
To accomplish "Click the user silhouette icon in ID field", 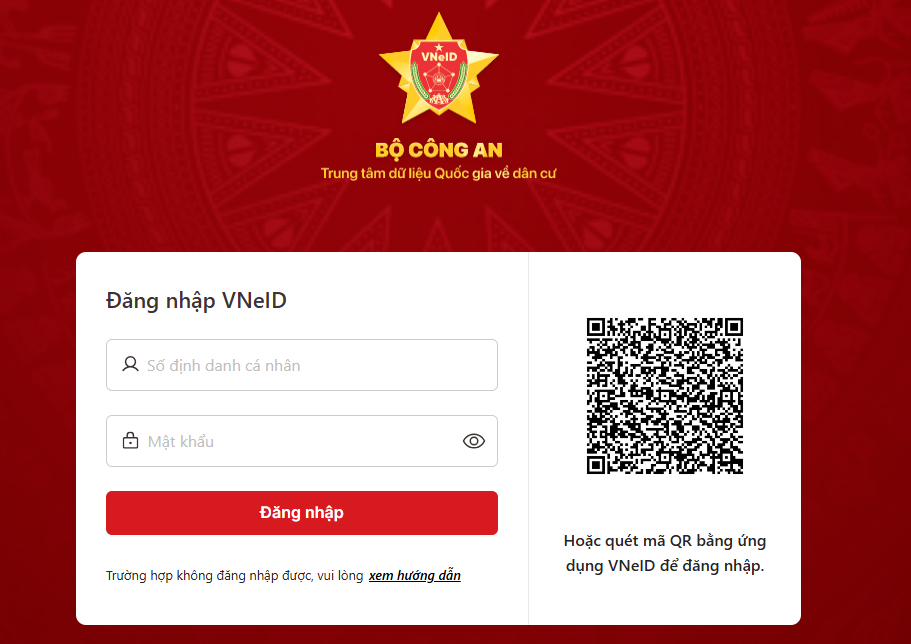I will 130,364.
